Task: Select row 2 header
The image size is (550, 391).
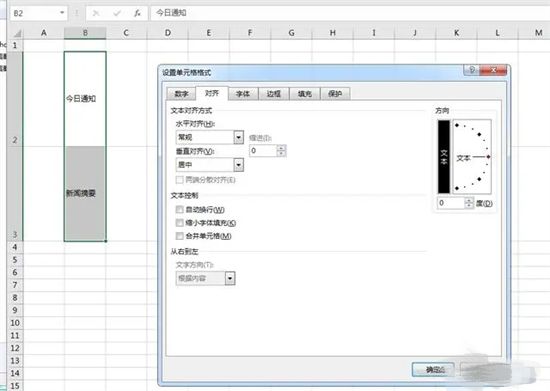Action: pyautogui.click(x=15, y=99)
